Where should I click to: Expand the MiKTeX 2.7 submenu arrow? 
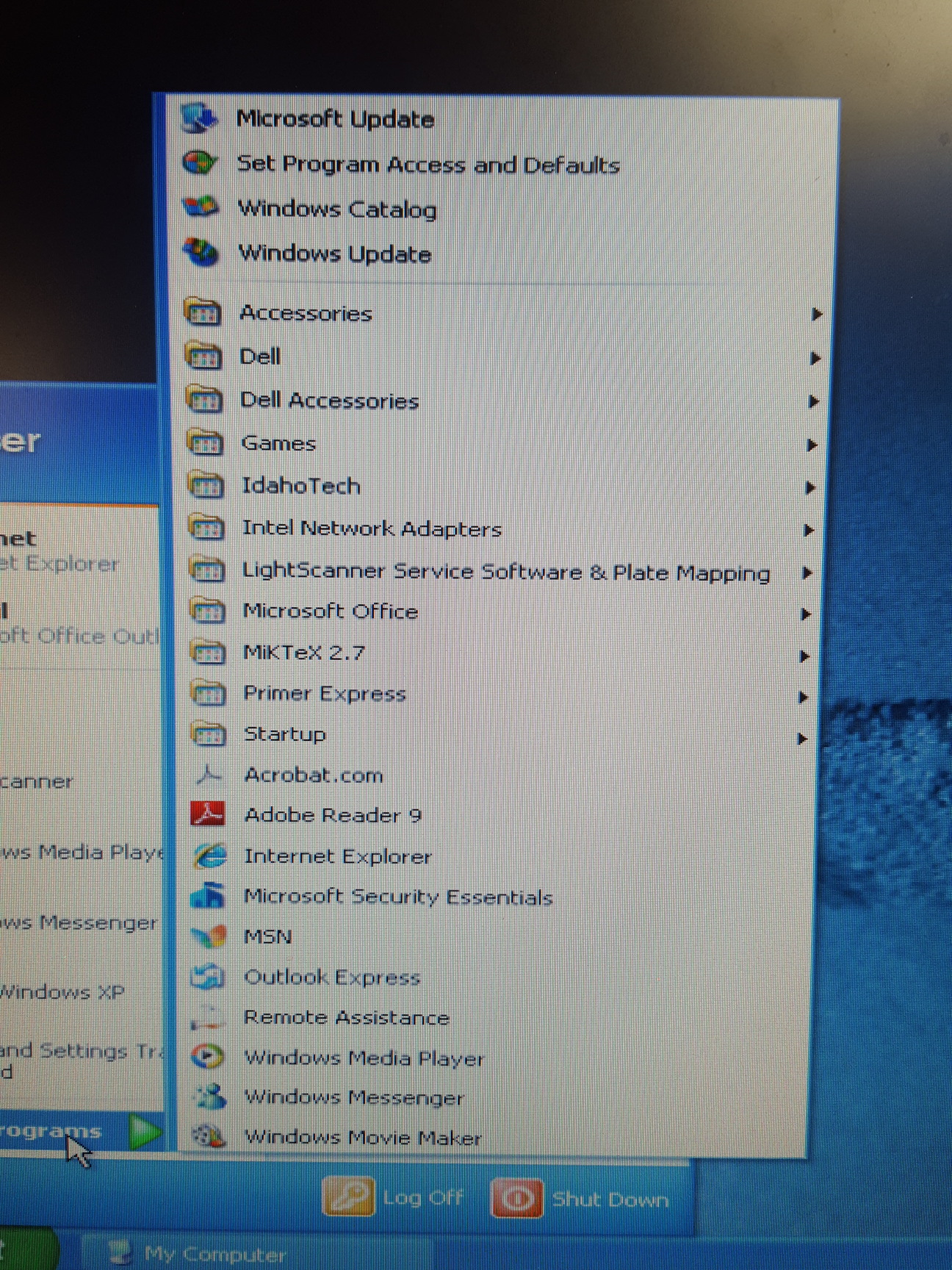(804, 656)
